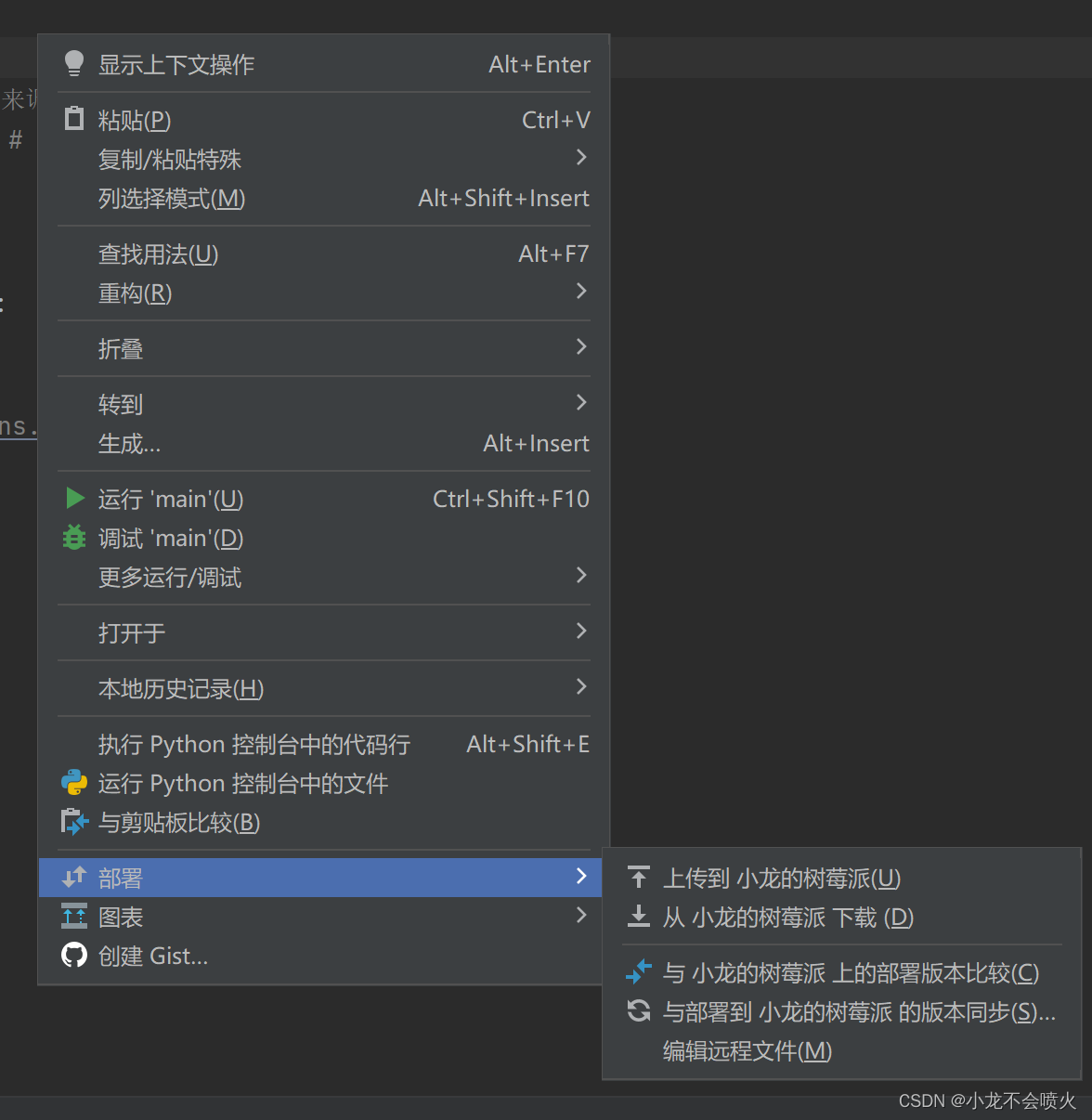Click the chevron on the 部署 row
The width and height of the screenshot is (1092, 1120).
(x=581, y=877)
